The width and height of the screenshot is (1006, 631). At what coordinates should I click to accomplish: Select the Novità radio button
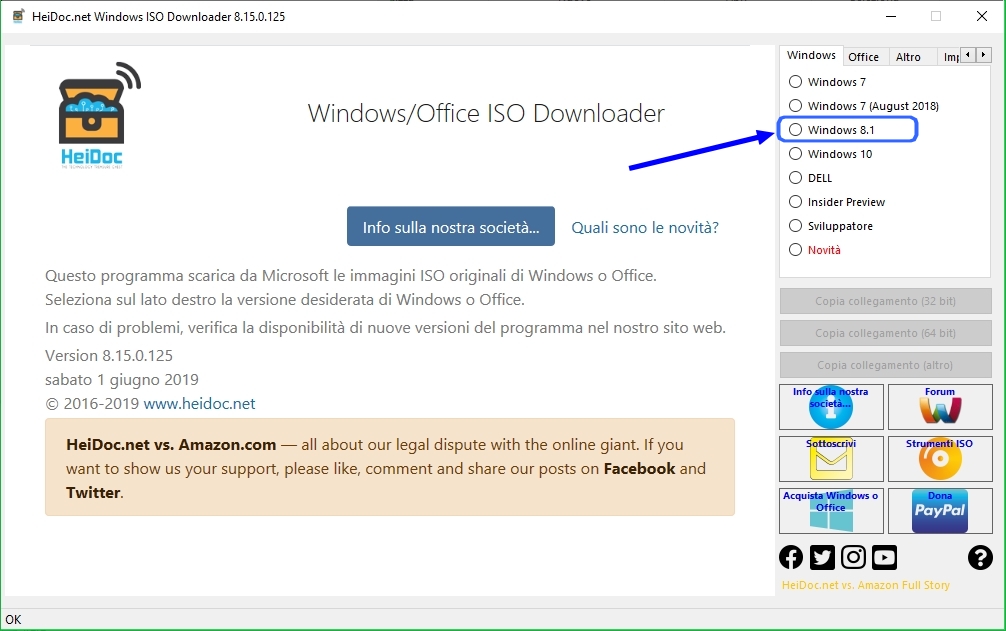click(x=796, y=250)
